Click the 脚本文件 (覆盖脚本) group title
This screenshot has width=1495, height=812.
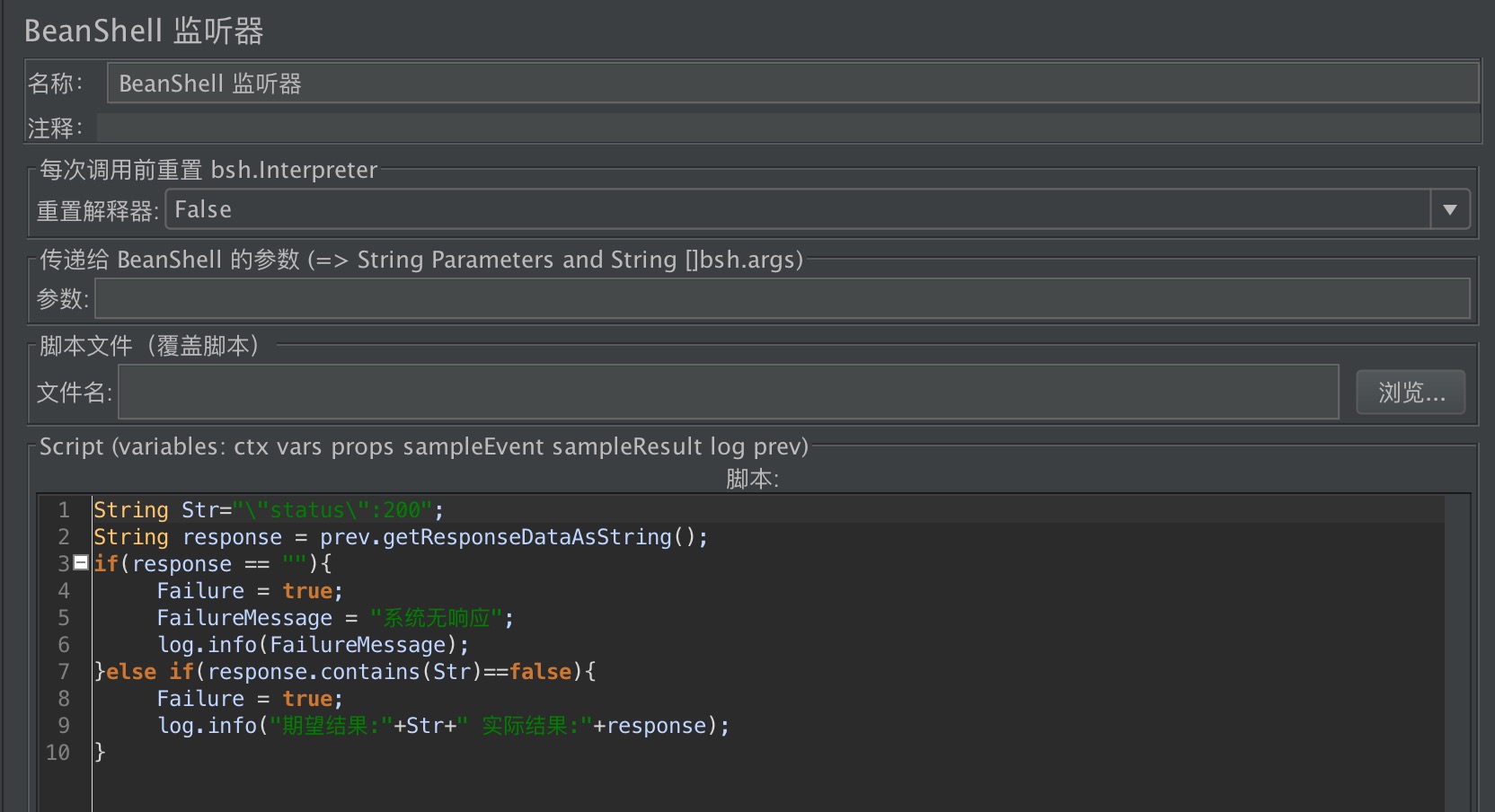point(151,346)
